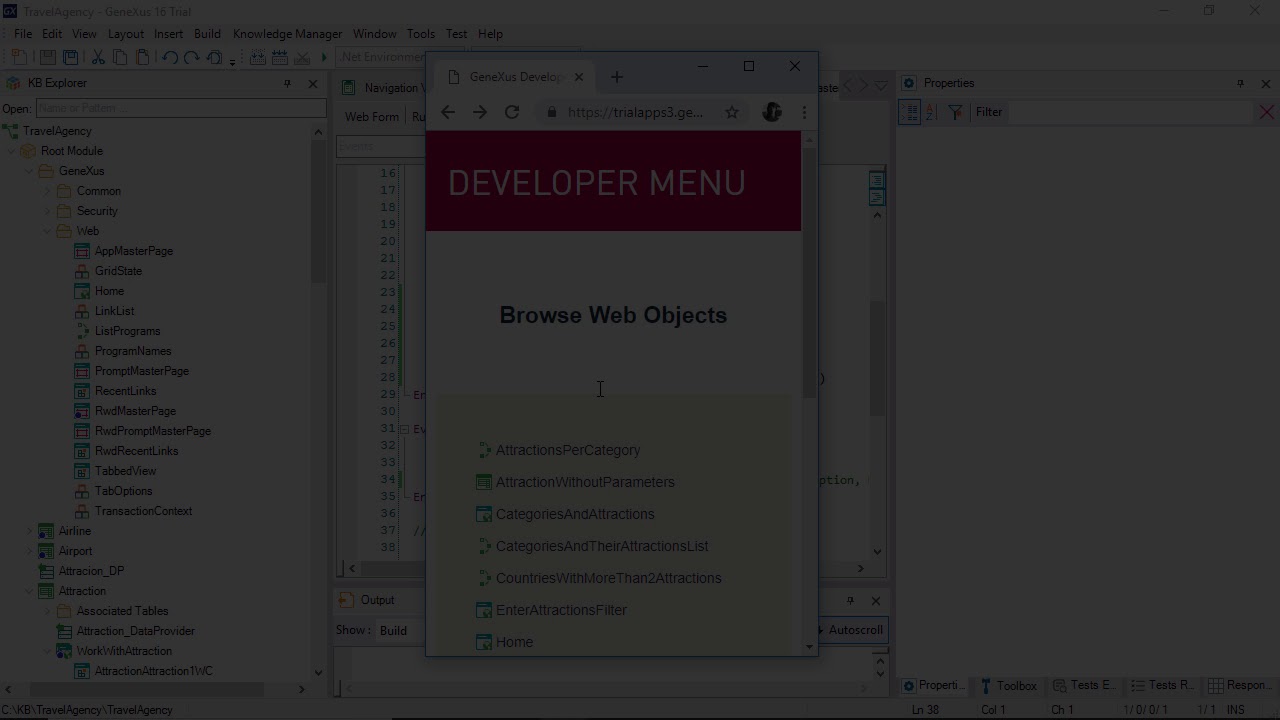Click the Build All toolbar icon
Viewport: 1280px width, 720px height.
(257, 58)
